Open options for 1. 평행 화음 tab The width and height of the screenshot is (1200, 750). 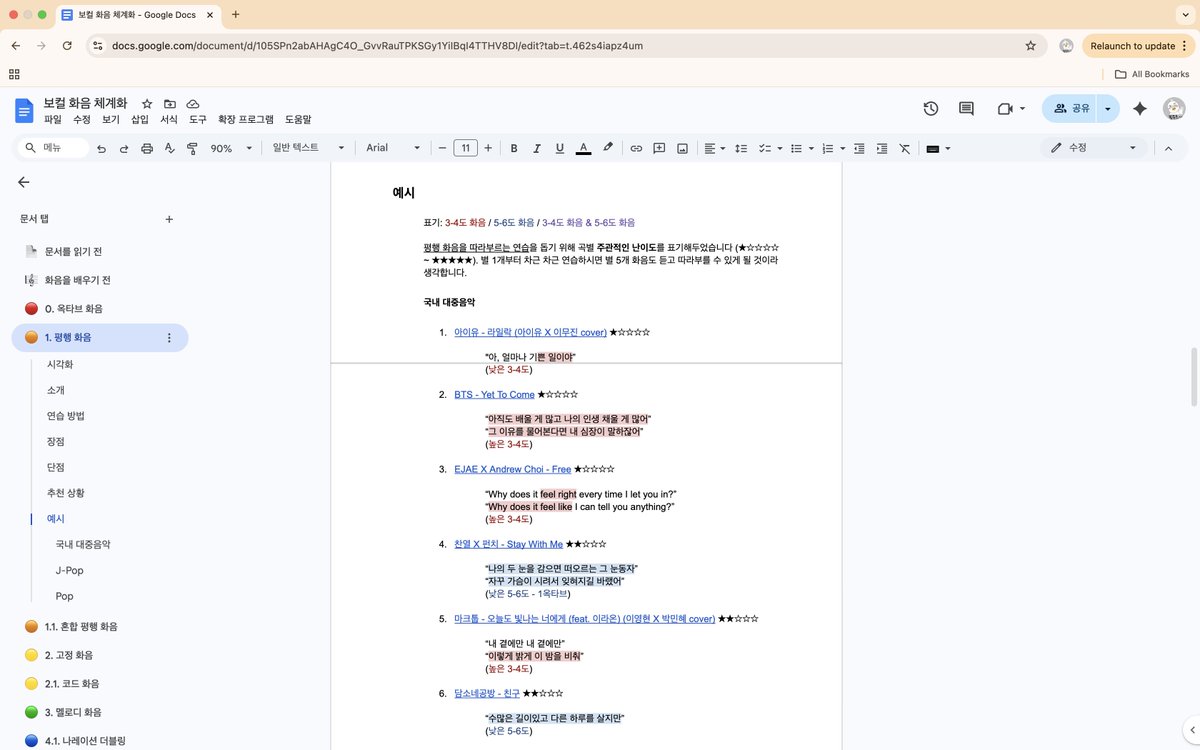coord(169,338)
